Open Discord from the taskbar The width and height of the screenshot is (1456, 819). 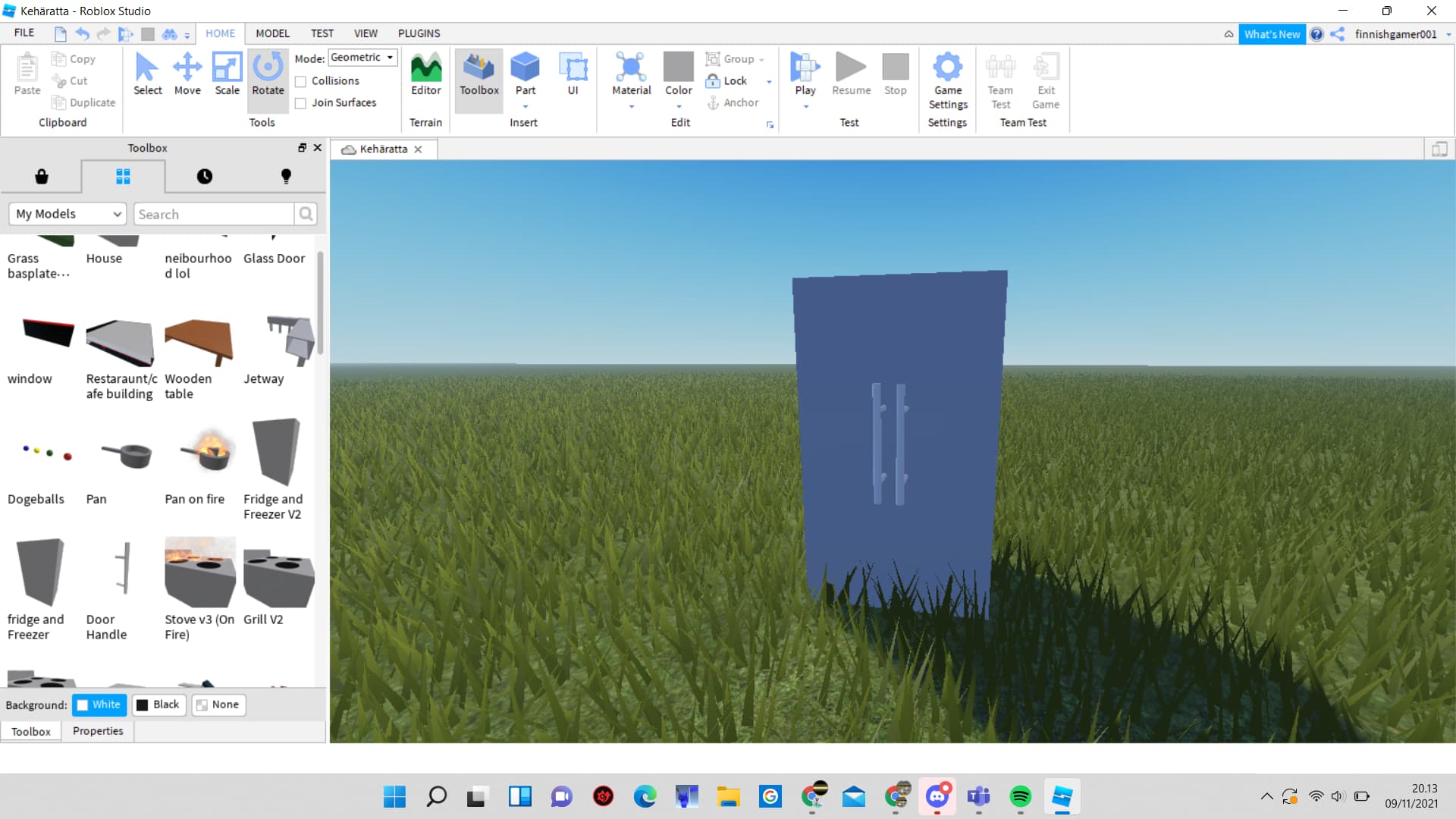(x=937, y=796)
